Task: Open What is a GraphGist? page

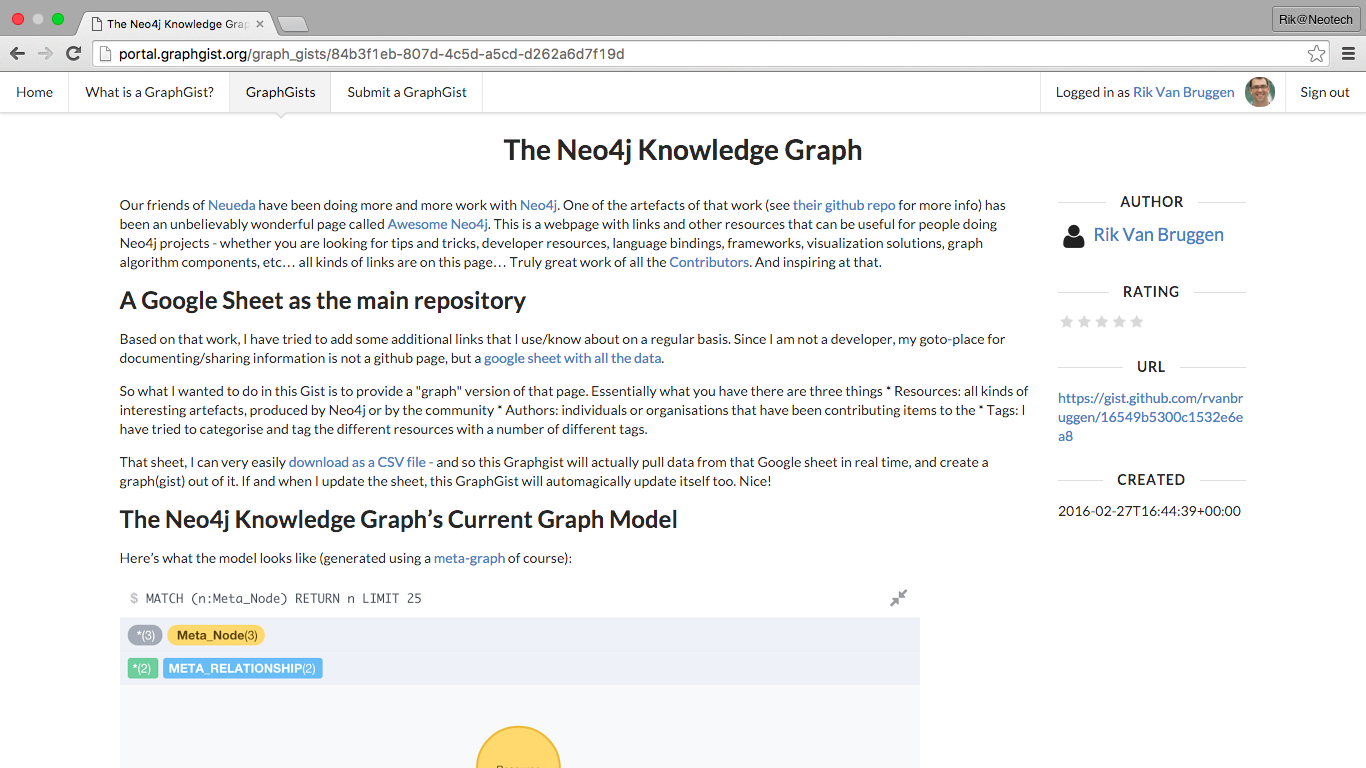Action: [149, 92]
